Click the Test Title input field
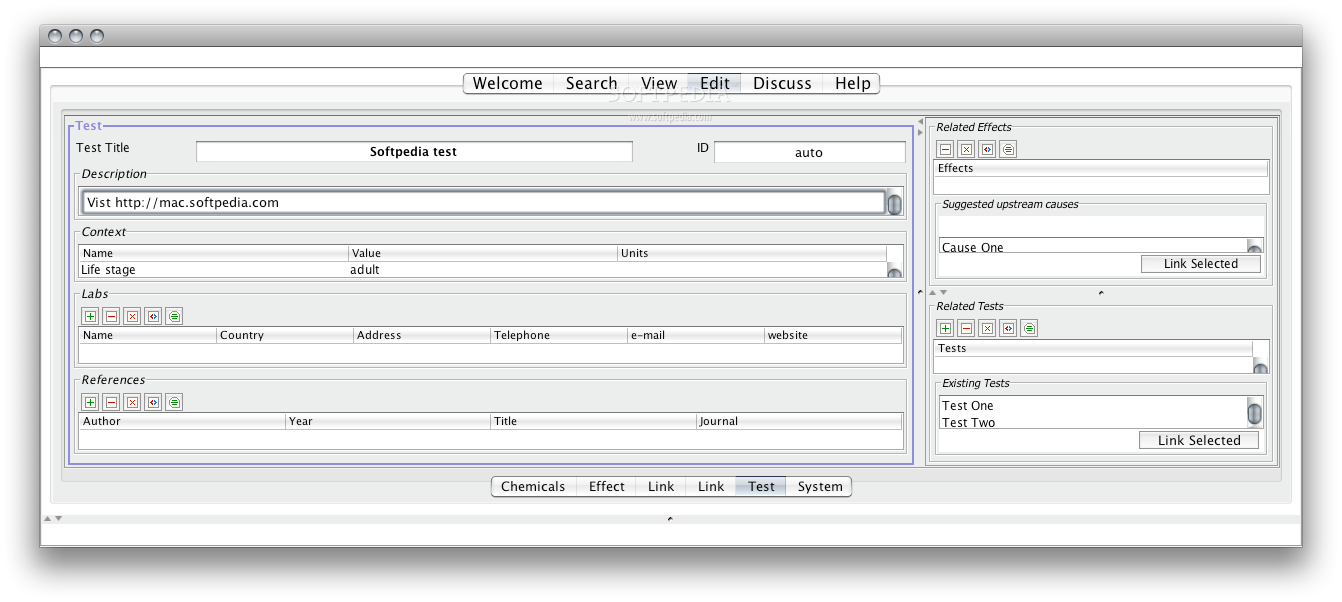 414,152
